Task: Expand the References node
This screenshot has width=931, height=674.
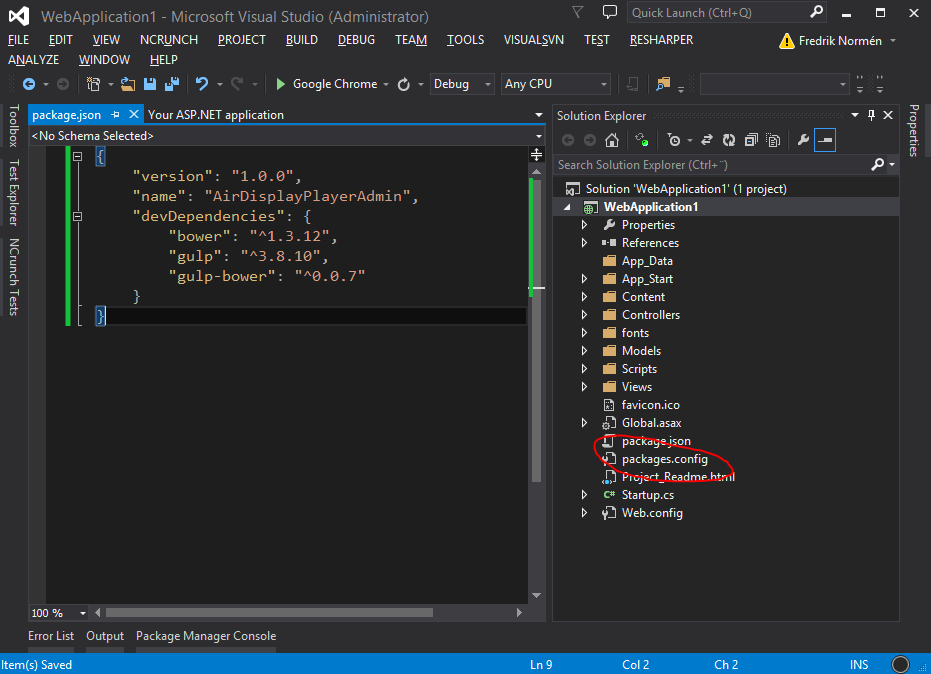Action: coord(584,243)
